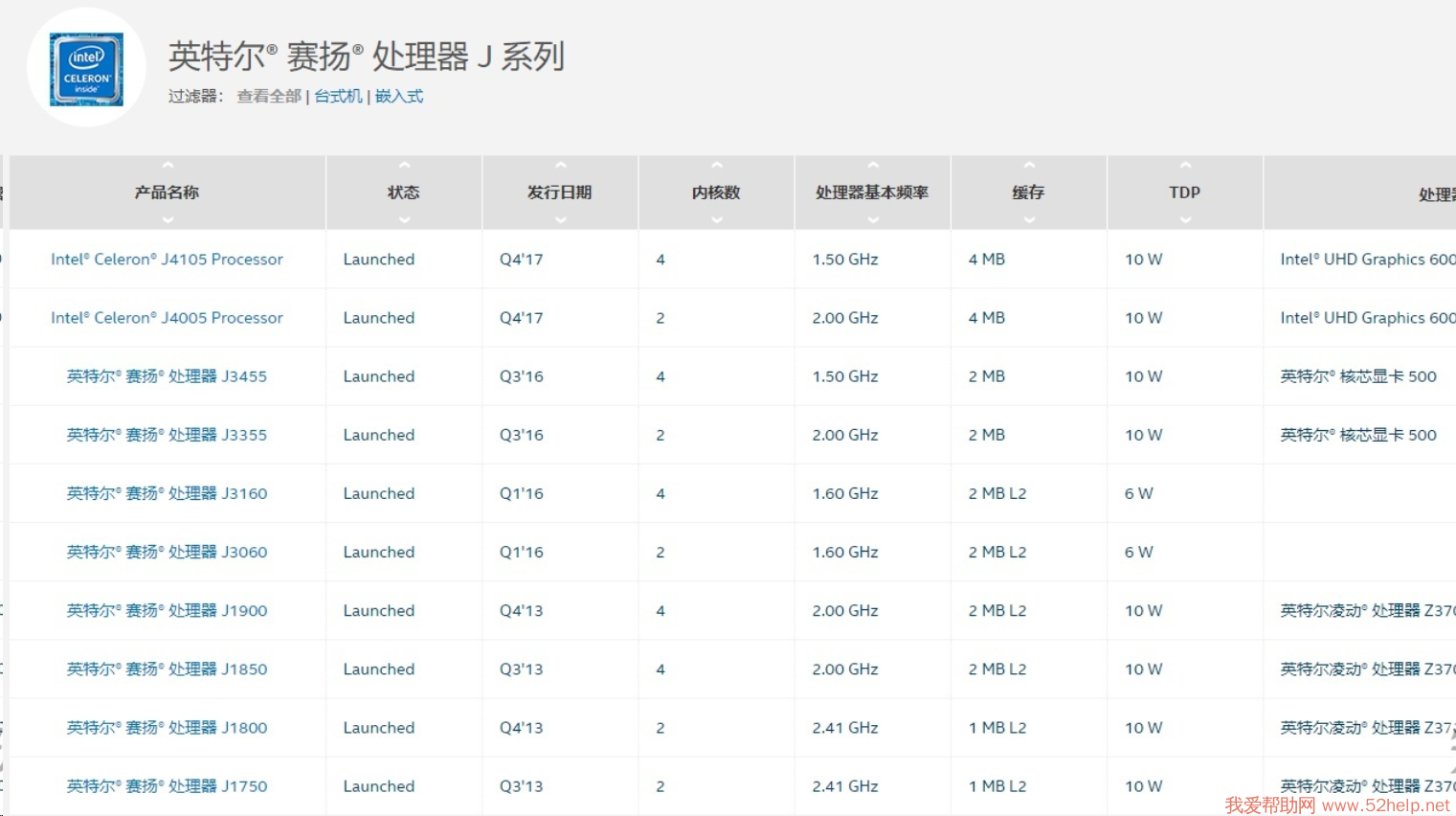1456x816 pixels.
Task: View details for 赛扬 处理器 J3160
Action: (x=167, y=493)
